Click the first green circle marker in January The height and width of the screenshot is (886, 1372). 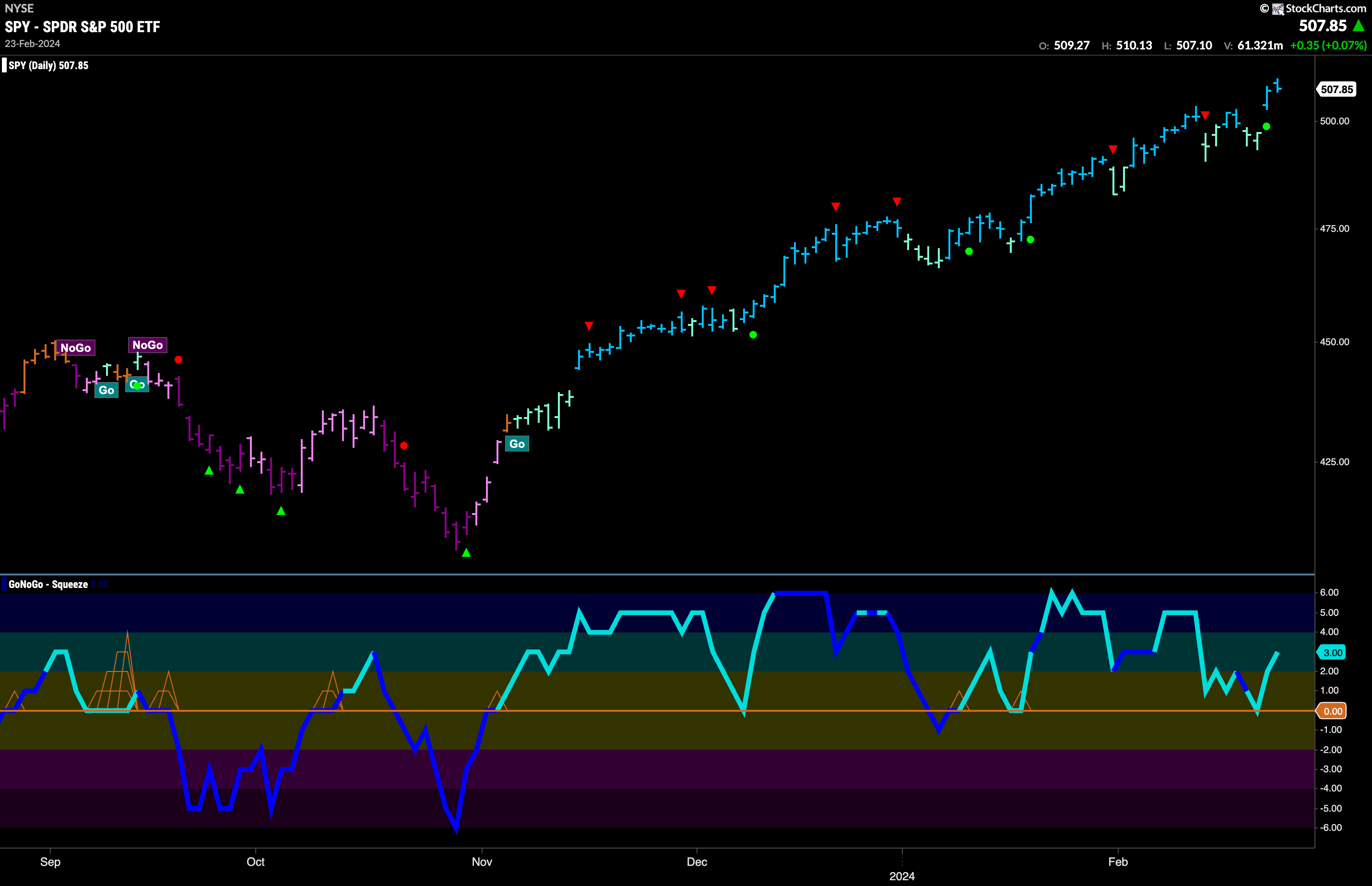(969, 251)
